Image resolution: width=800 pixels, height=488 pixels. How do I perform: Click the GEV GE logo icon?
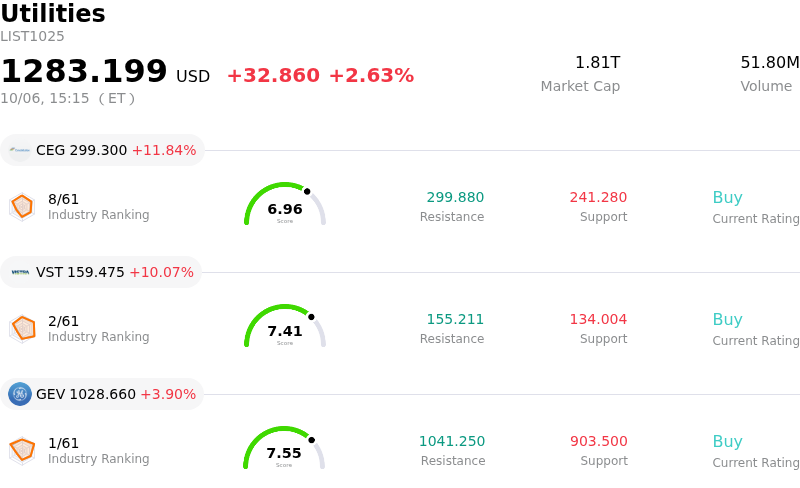[20, 395]
